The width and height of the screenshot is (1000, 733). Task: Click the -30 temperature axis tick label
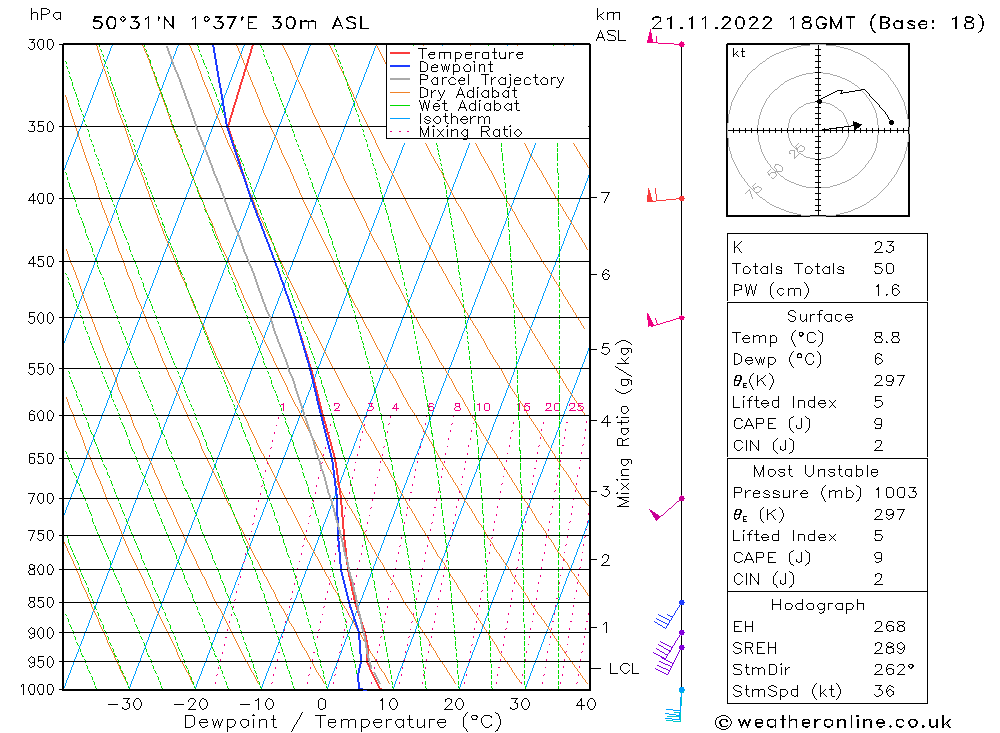coord(125,704)
